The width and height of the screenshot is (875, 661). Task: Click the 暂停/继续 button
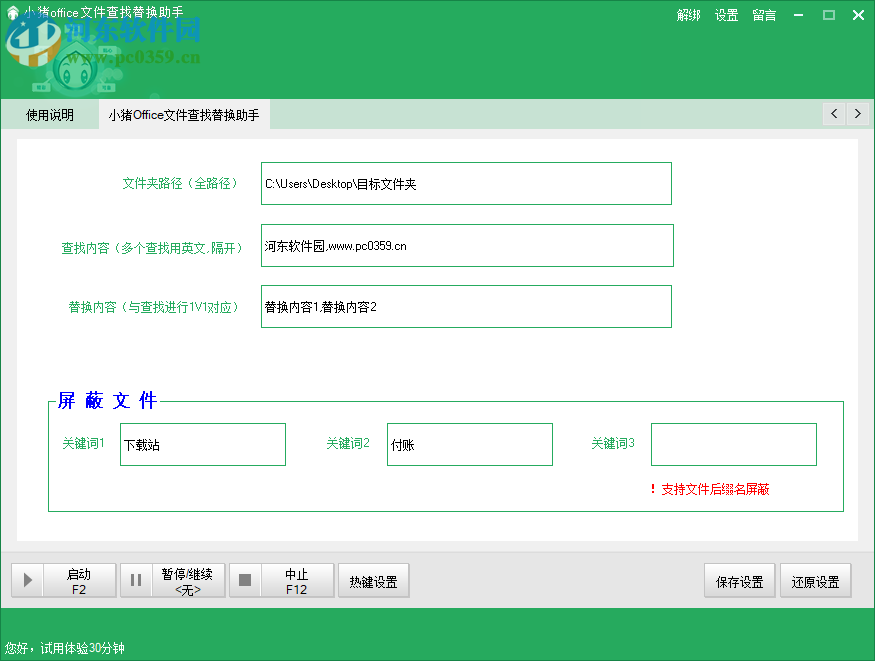pos(189,580)
